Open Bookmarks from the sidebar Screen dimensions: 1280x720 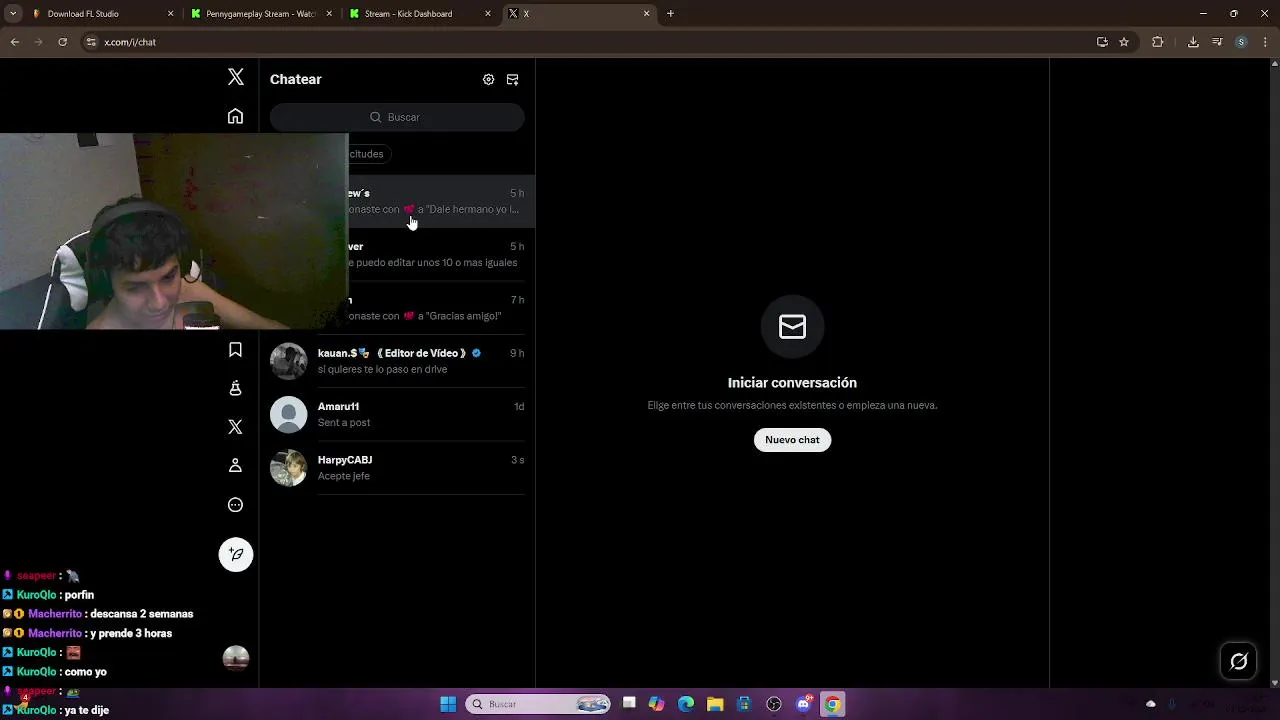coord(235,349)
